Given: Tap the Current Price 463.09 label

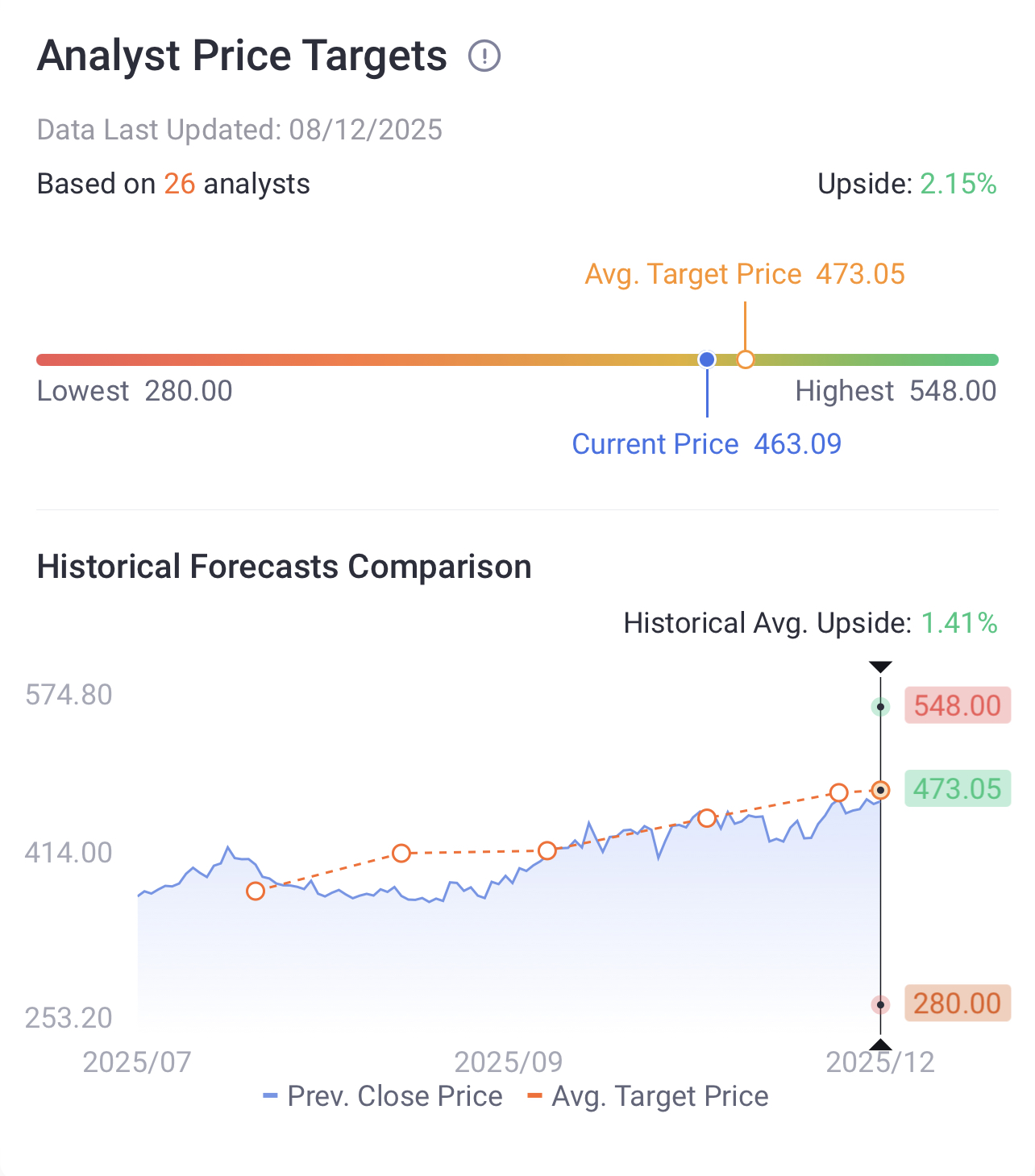Looking at the screenshot, I should pyautogui.click(x=707, y=444).
